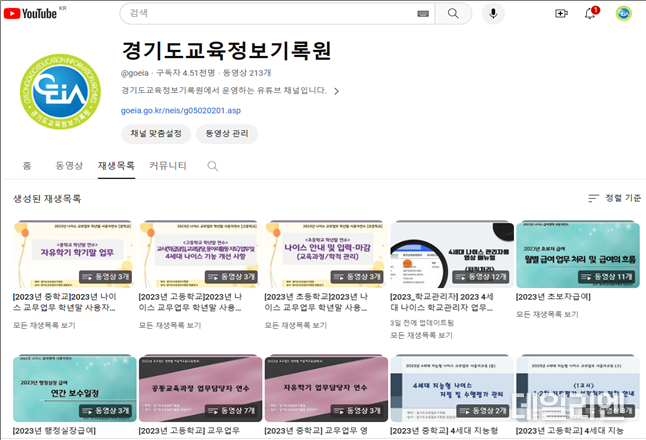This screenshot has width=646, height=440.
Task: Open goeia.go.kr/neis/g05020201.asp link
Action: coord(181,110)
